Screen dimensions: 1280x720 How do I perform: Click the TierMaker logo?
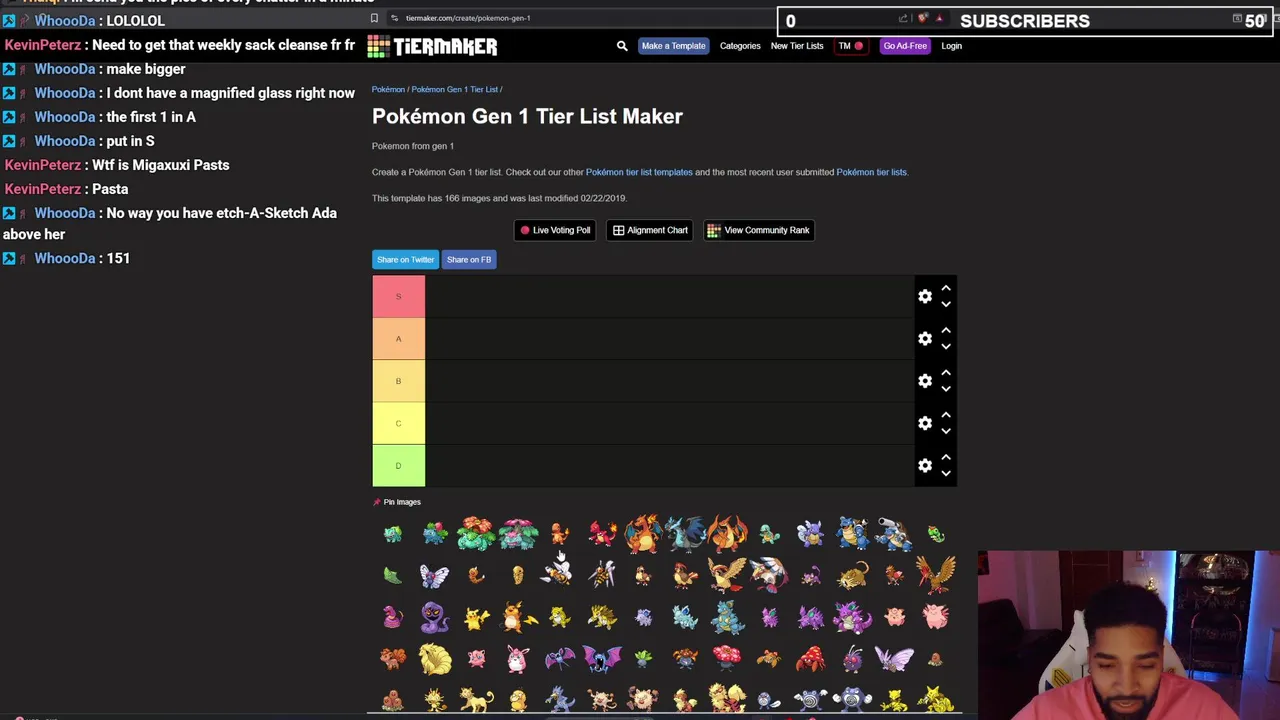click(432, 46)
